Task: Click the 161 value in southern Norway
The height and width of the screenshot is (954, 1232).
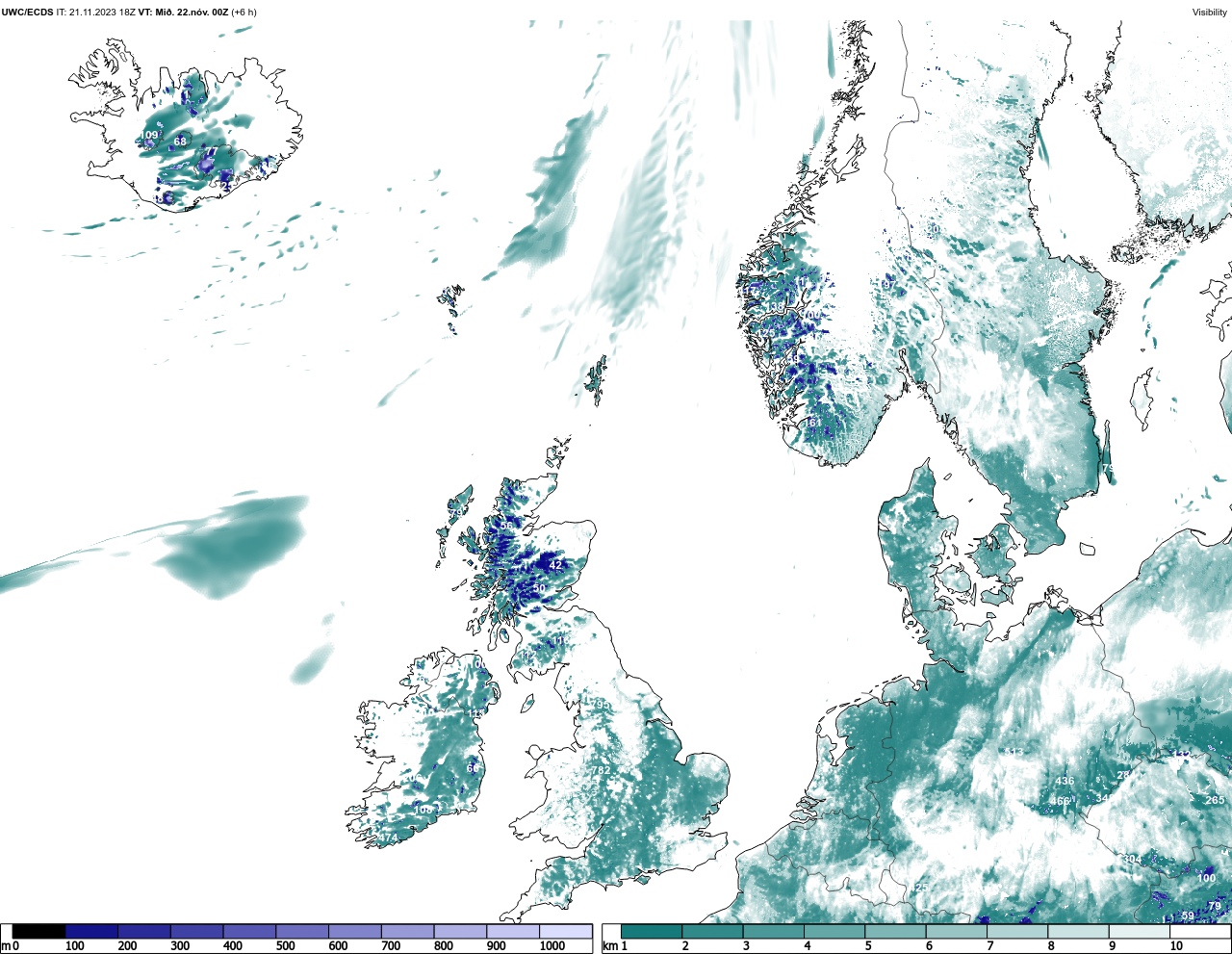Action: point(813,423)
